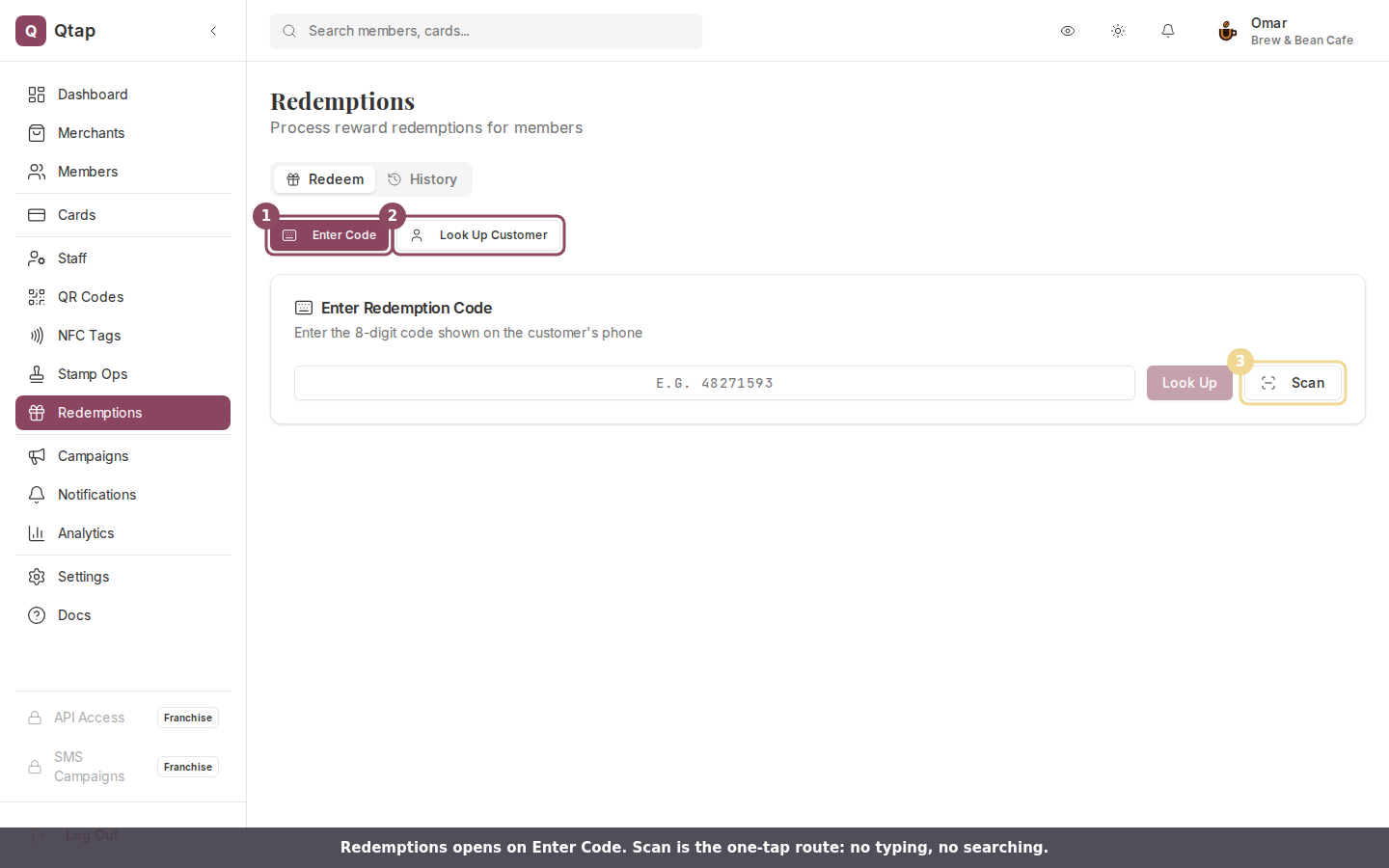Open Campaigns from the sidebar

123,456
